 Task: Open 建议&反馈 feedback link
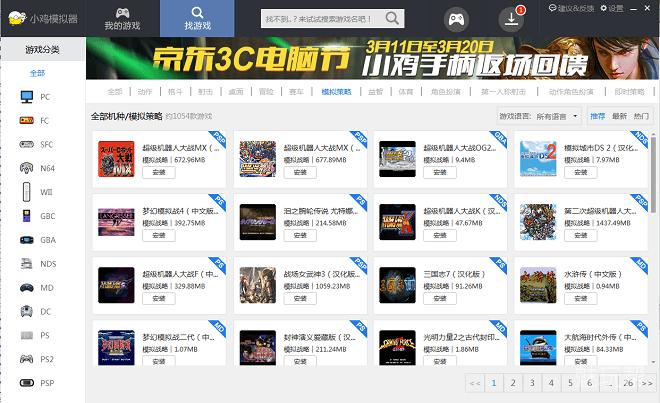point(572,8)
